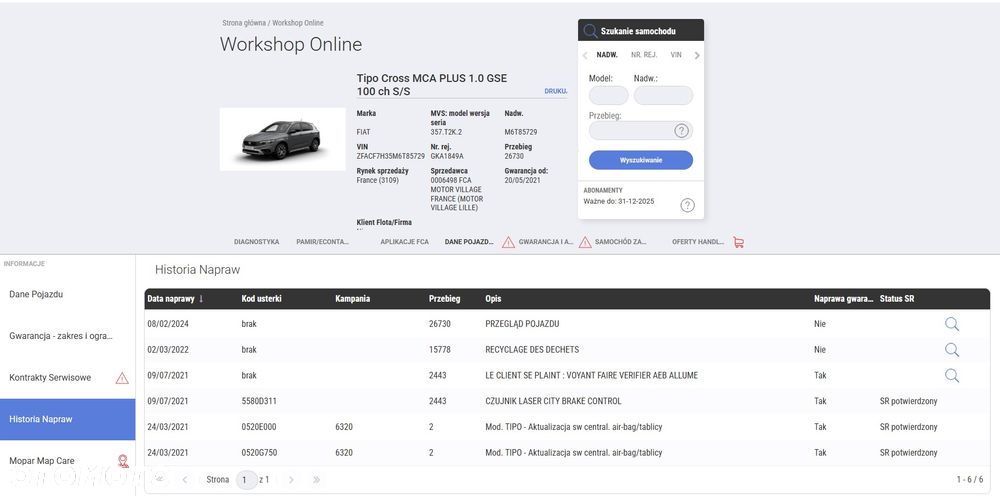Click the Model input field

608,96
